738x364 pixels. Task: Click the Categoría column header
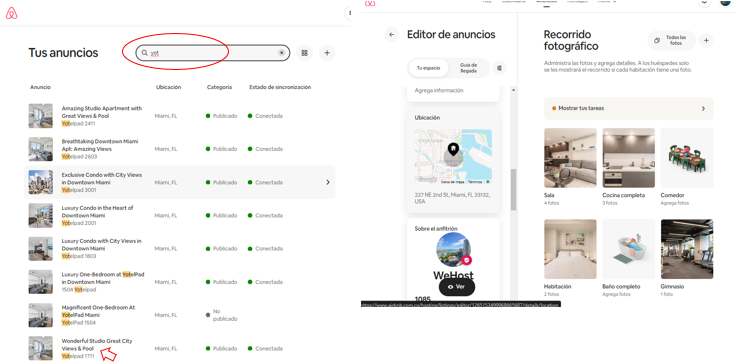(x=219, y=87)
